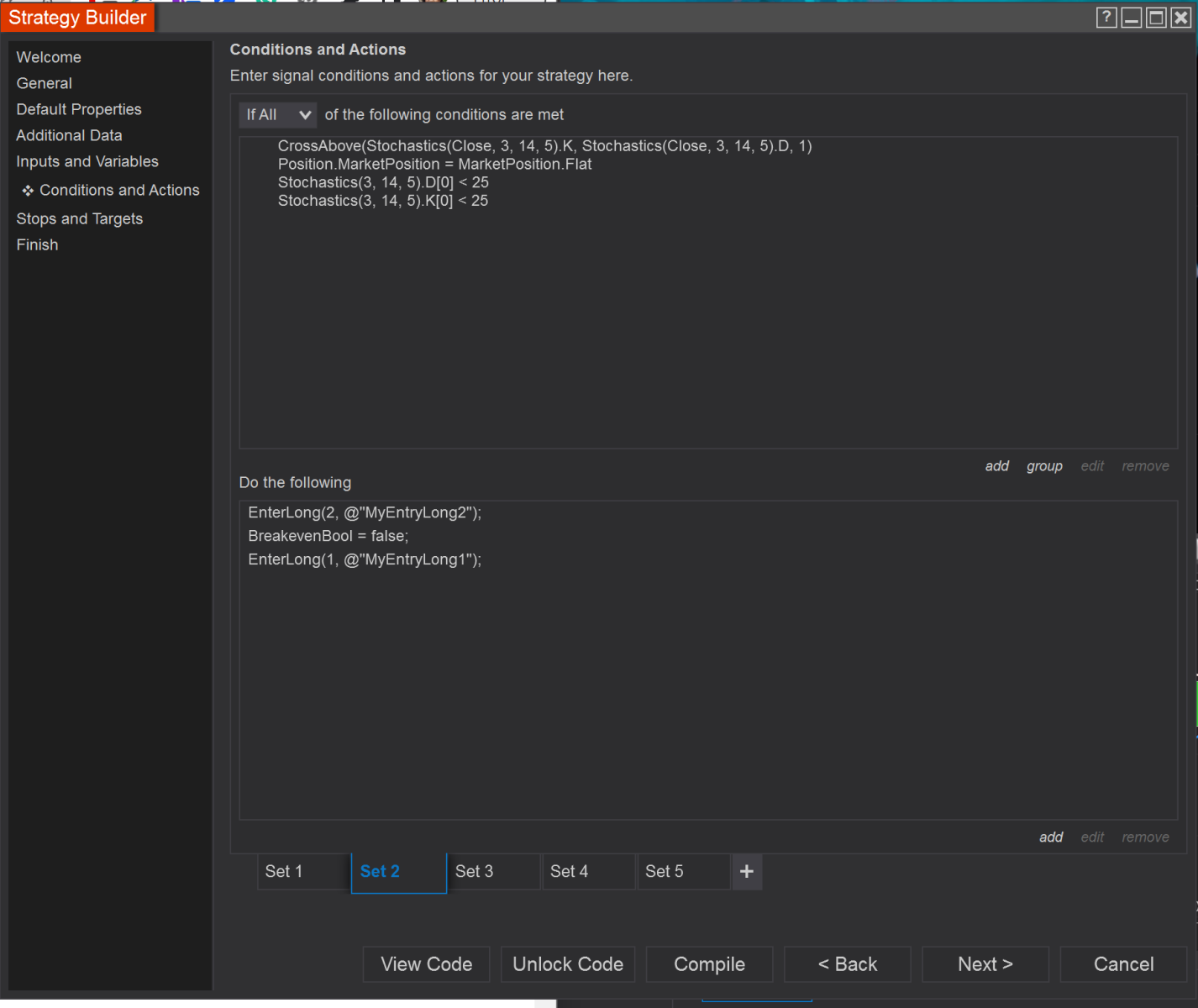
Task: Cancel the Strategy Builder wizard
Action: pos(1124,964)
